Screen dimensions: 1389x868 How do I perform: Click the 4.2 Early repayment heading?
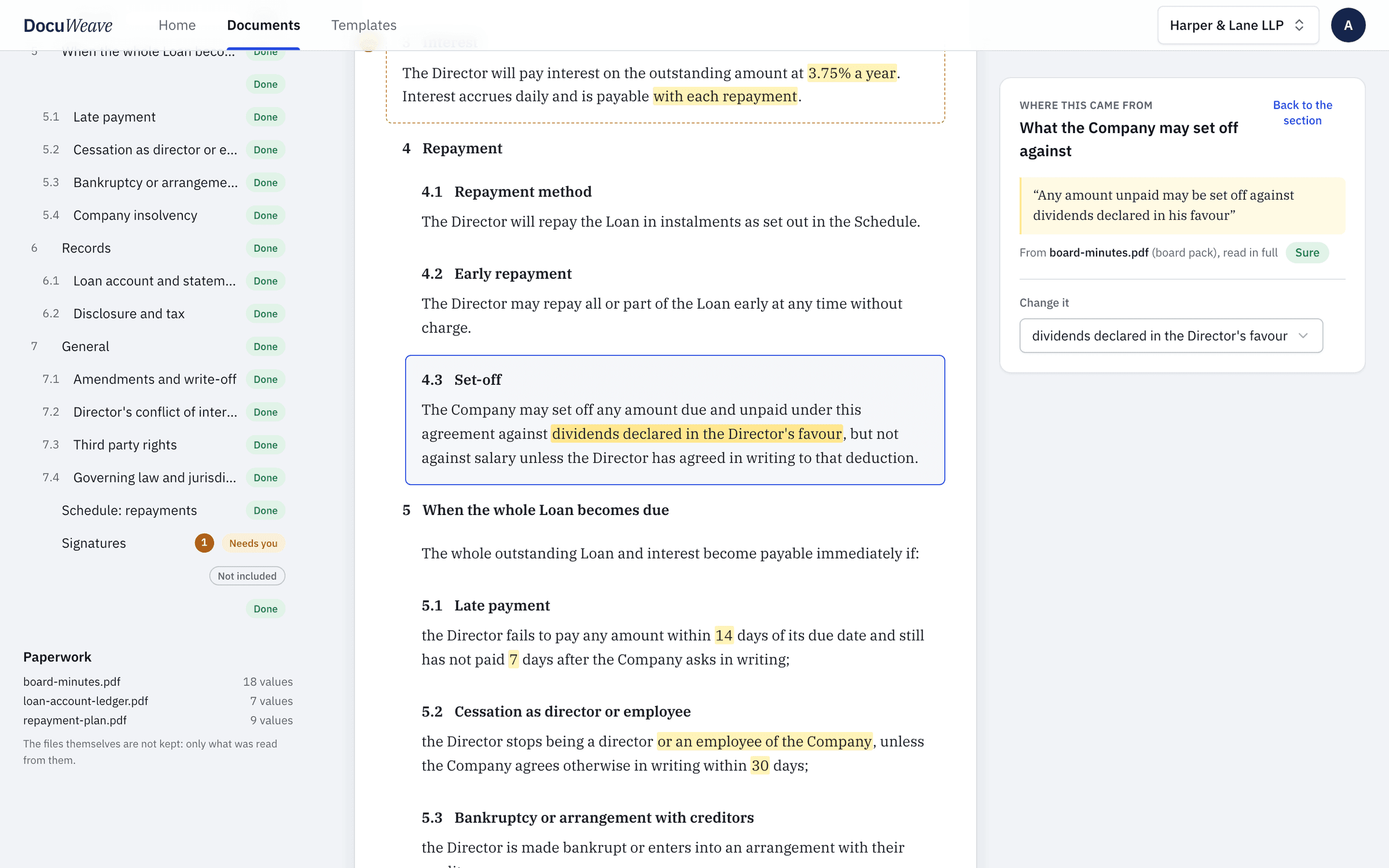point(497,274)
